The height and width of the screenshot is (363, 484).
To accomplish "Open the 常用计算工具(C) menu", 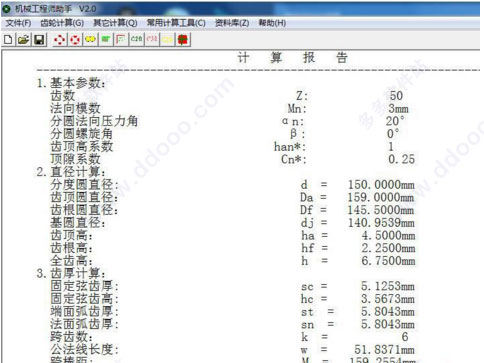I will click(x=176, y=23).
